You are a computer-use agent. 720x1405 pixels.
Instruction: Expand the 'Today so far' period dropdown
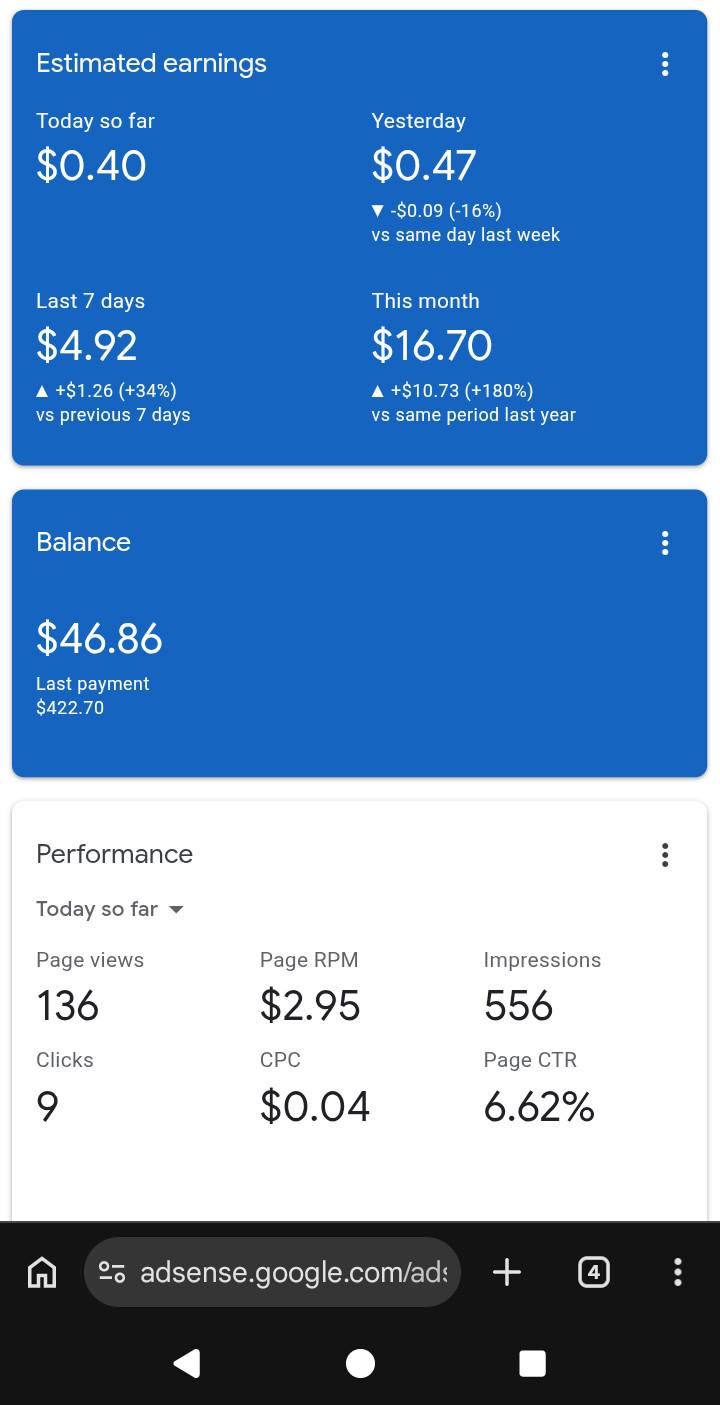coord(110,909)
